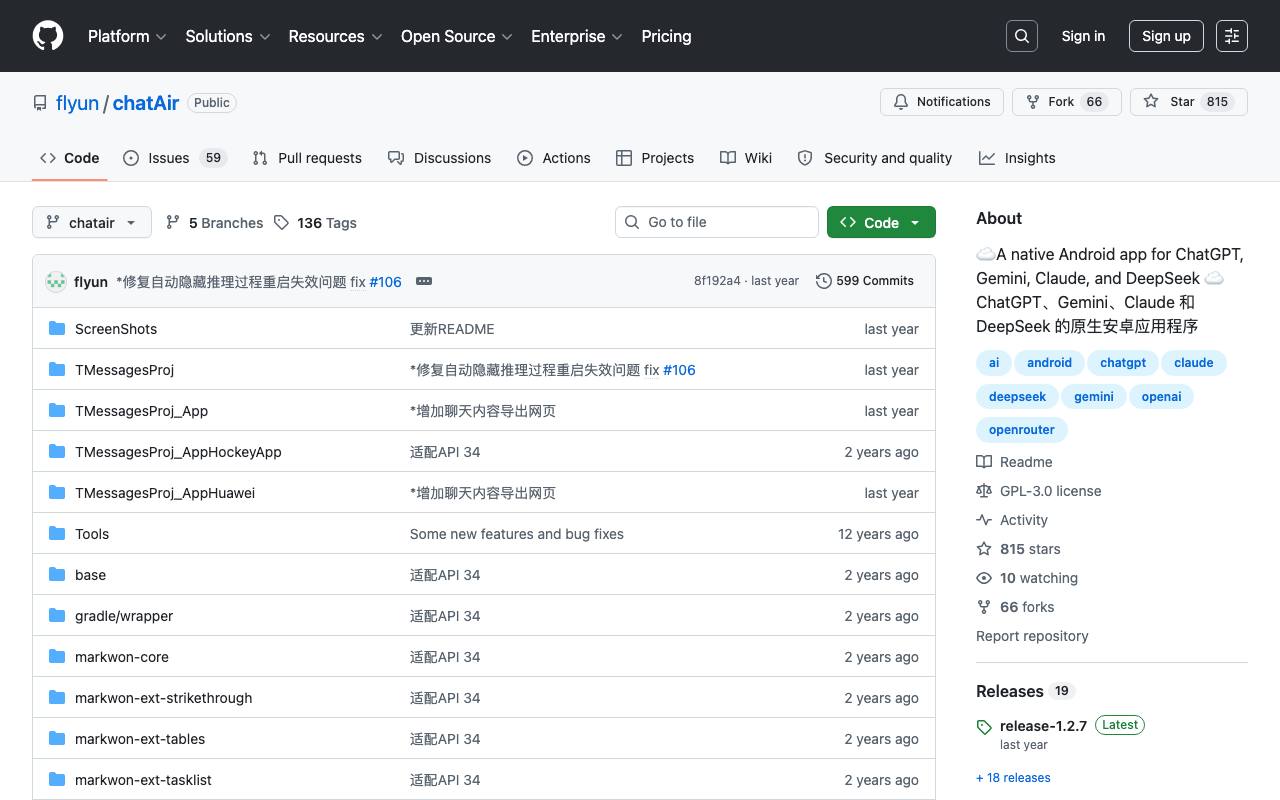Expand the Platform menu

(127, 36)
